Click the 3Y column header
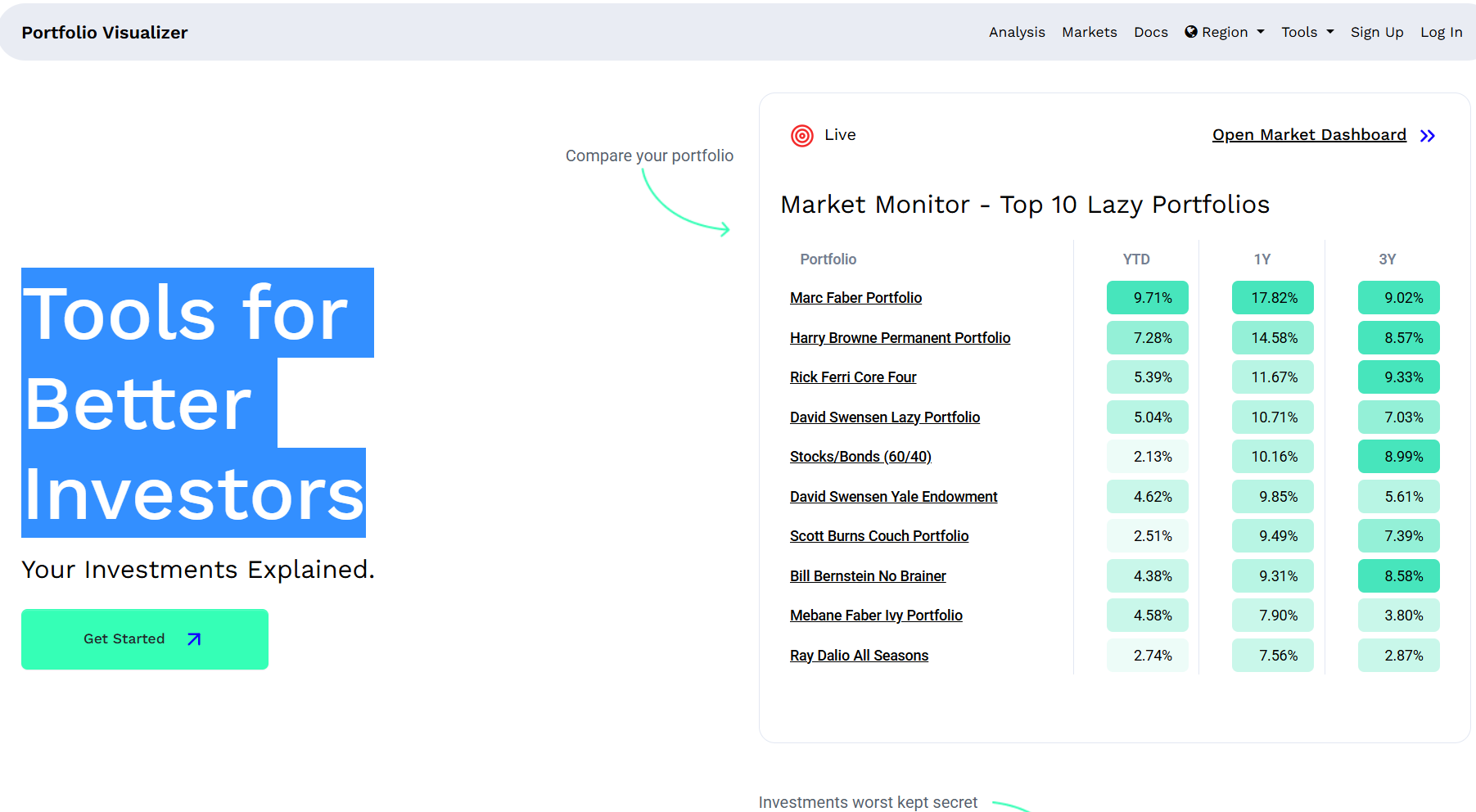The width and height of the screenshot is (1476, 812). [1388, 259]
